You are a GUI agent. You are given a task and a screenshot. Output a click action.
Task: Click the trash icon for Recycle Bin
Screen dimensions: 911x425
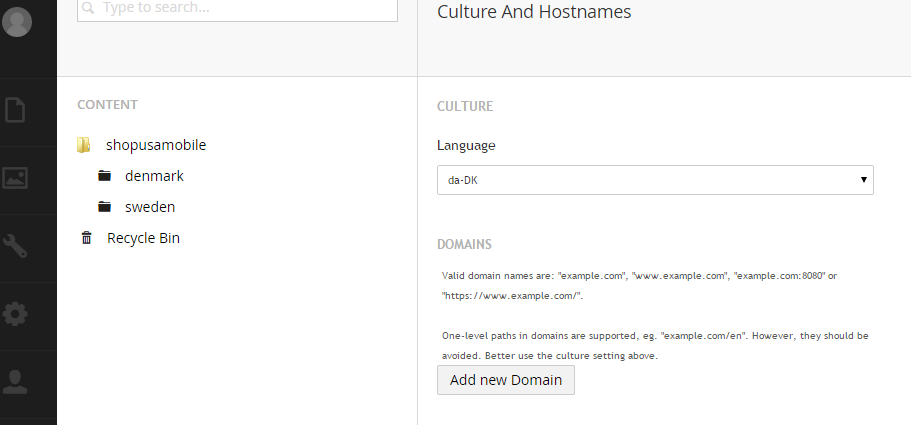pyautogui.click(x=86, y=238)
